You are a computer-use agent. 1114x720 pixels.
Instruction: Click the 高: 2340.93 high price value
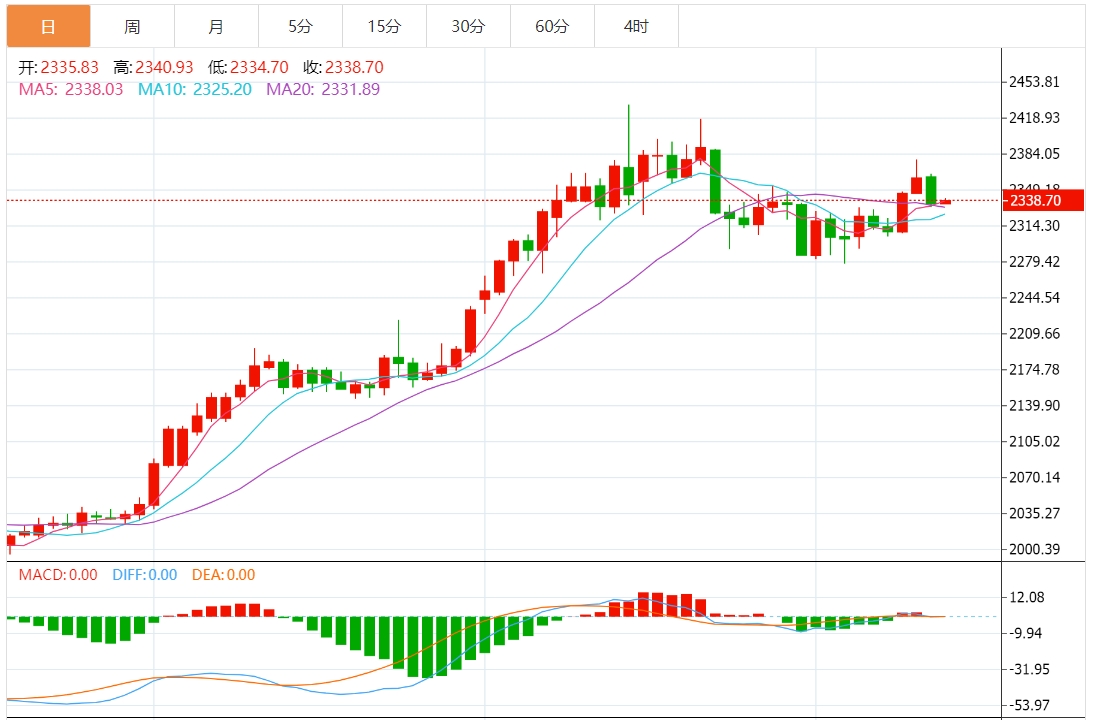153,68
